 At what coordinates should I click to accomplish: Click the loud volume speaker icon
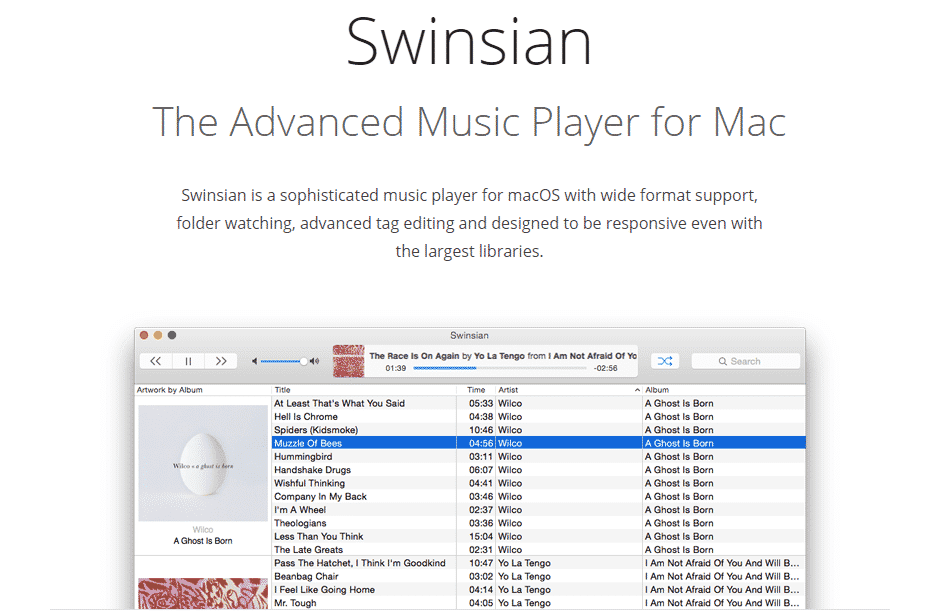[315, 361]
